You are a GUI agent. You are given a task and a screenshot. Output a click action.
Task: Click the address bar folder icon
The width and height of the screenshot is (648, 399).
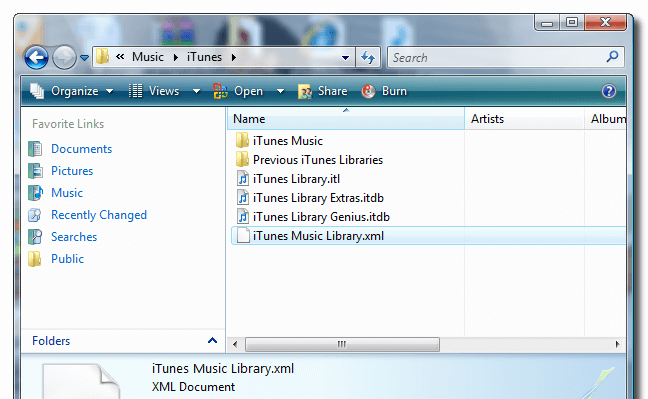click(x=102, y=57)
